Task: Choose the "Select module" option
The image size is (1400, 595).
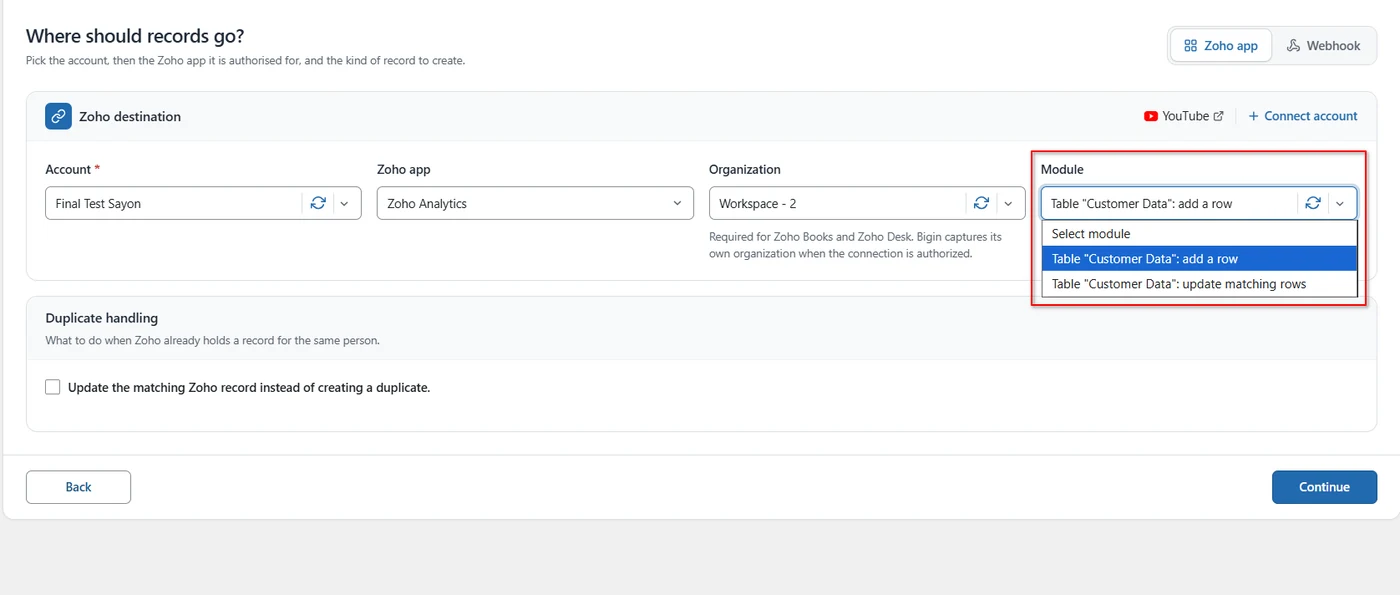Action: [1199, 233]
